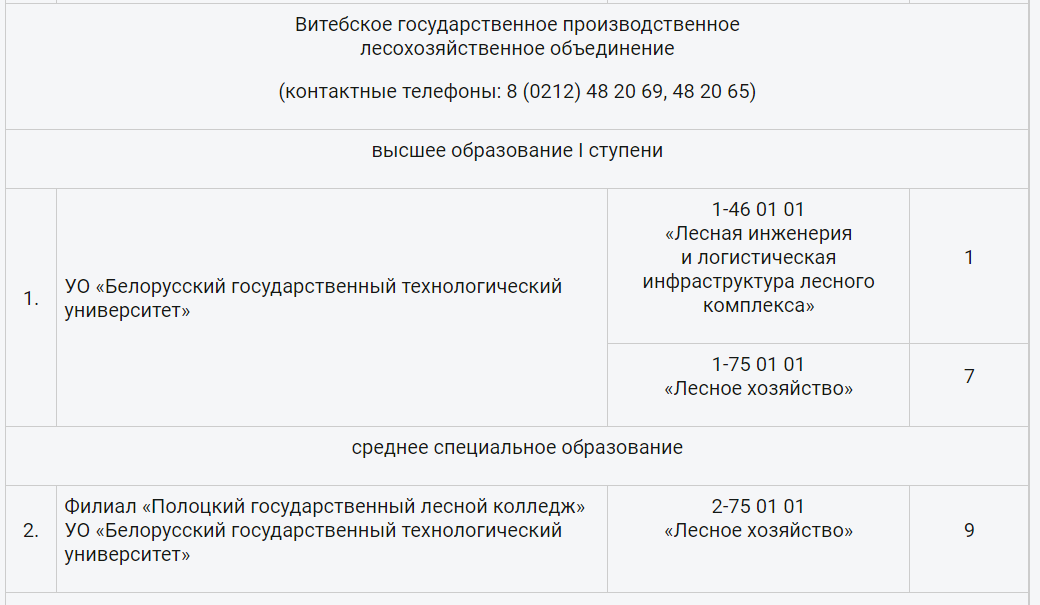
Task: Select row number 2. cell
Action: [x=31, y=539]
